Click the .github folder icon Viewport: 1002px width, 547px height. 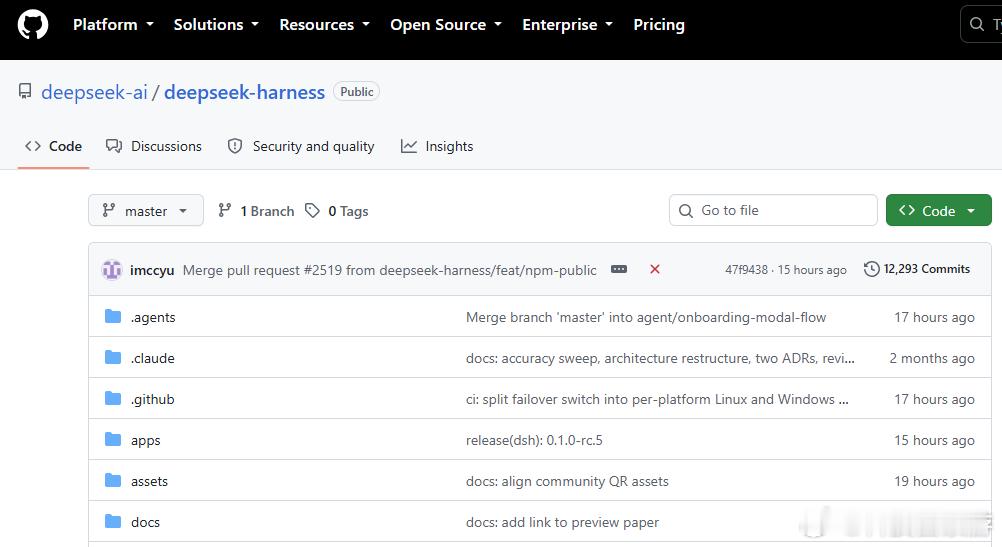pyautogui.click(x=113, y=398)
